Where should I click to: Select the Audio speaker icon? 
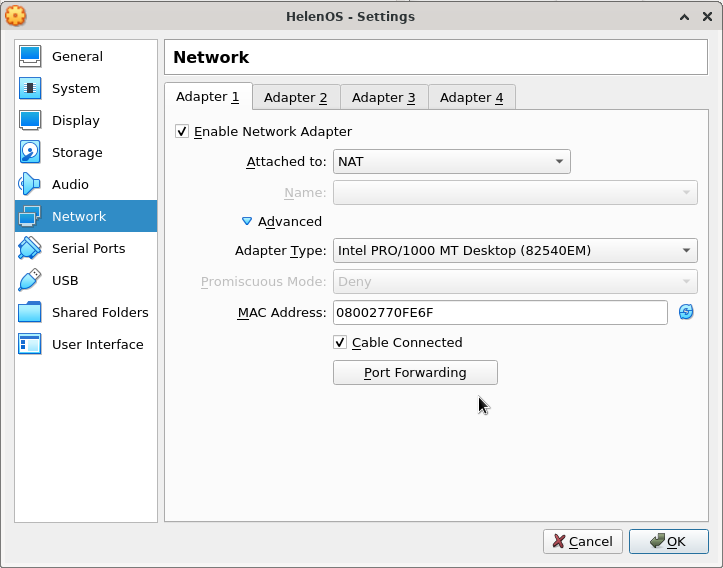click(30, 185)
